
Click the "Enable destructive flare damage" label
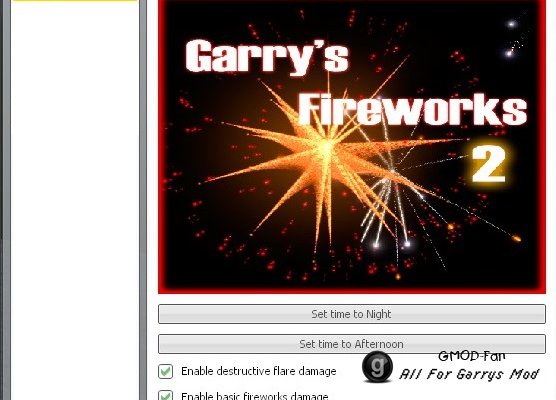coord(258,371)
